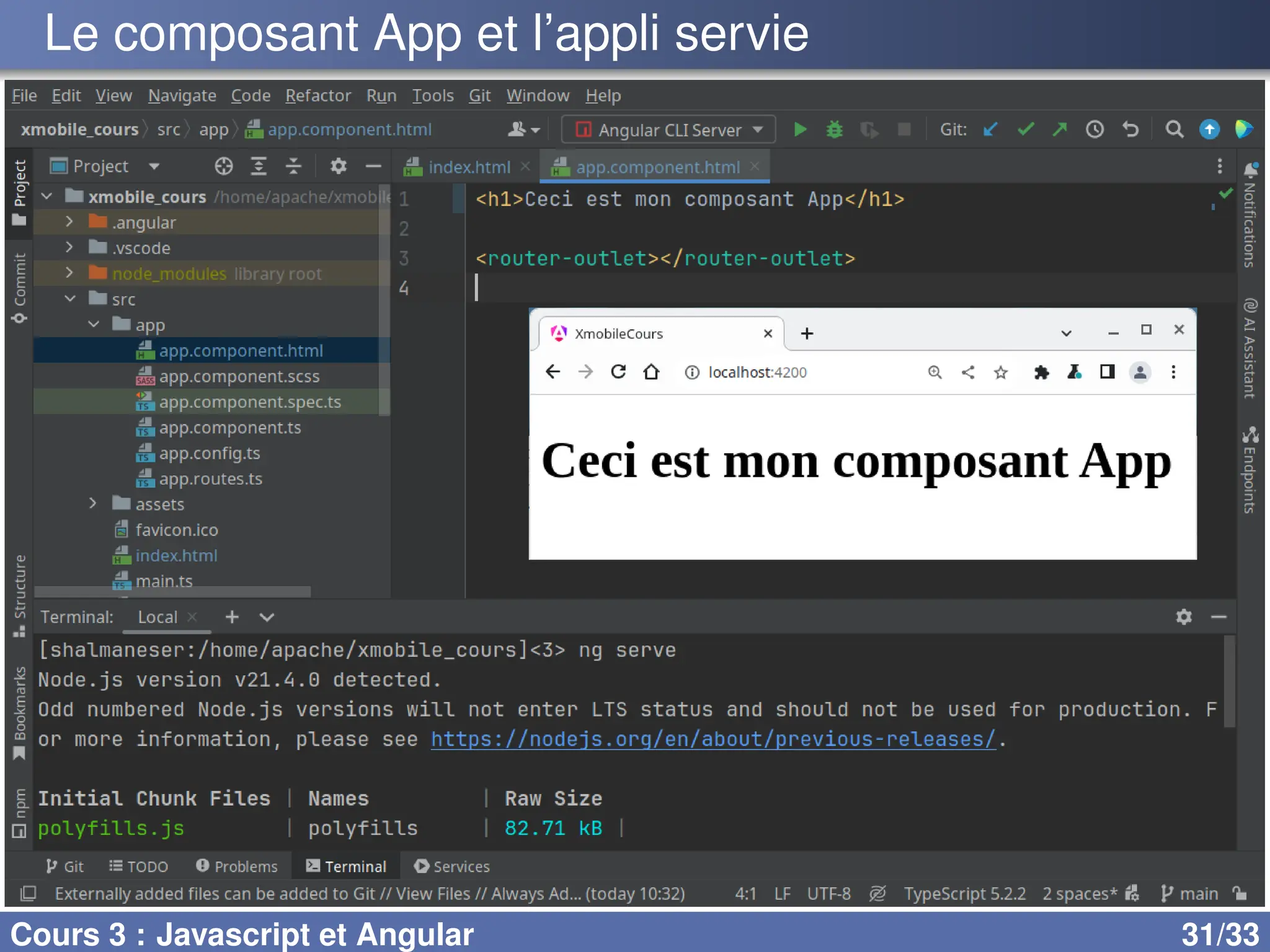Open editor tabs three-dot options menu
The width and height of the screenshot is (1270, 952).
(1219, 166)
